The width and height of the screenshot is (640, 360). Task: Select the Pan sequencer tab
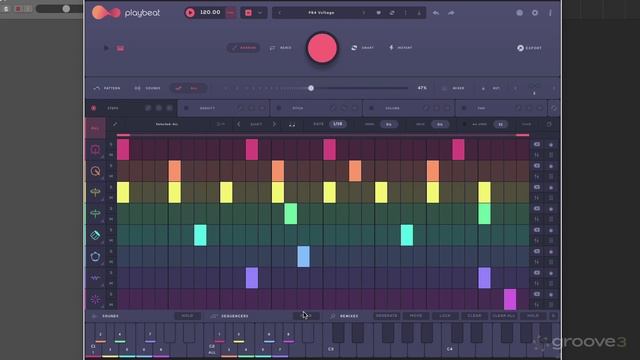(x=501, y=108)
